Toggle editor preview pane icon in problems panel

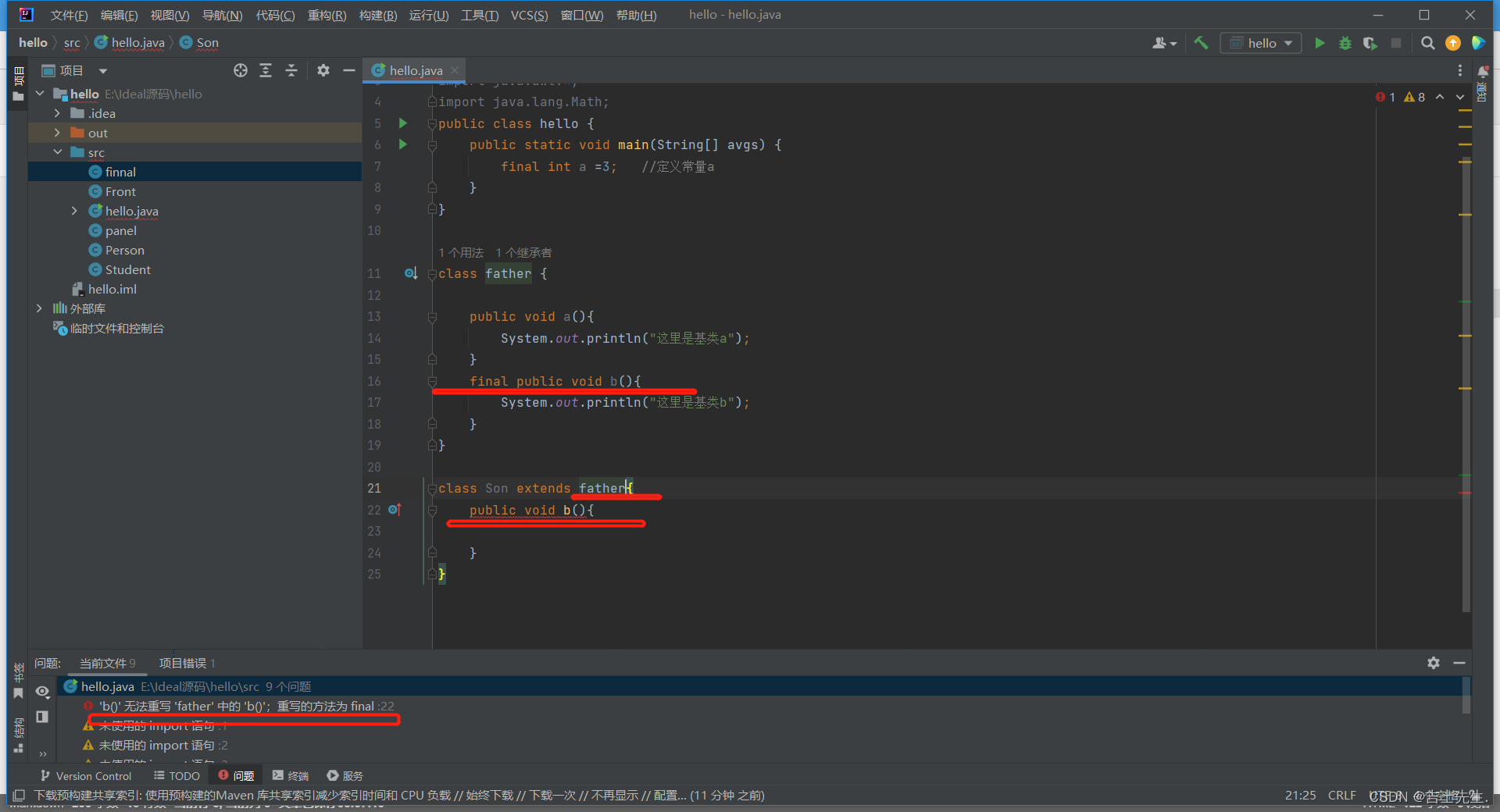(x=42, y=717)
